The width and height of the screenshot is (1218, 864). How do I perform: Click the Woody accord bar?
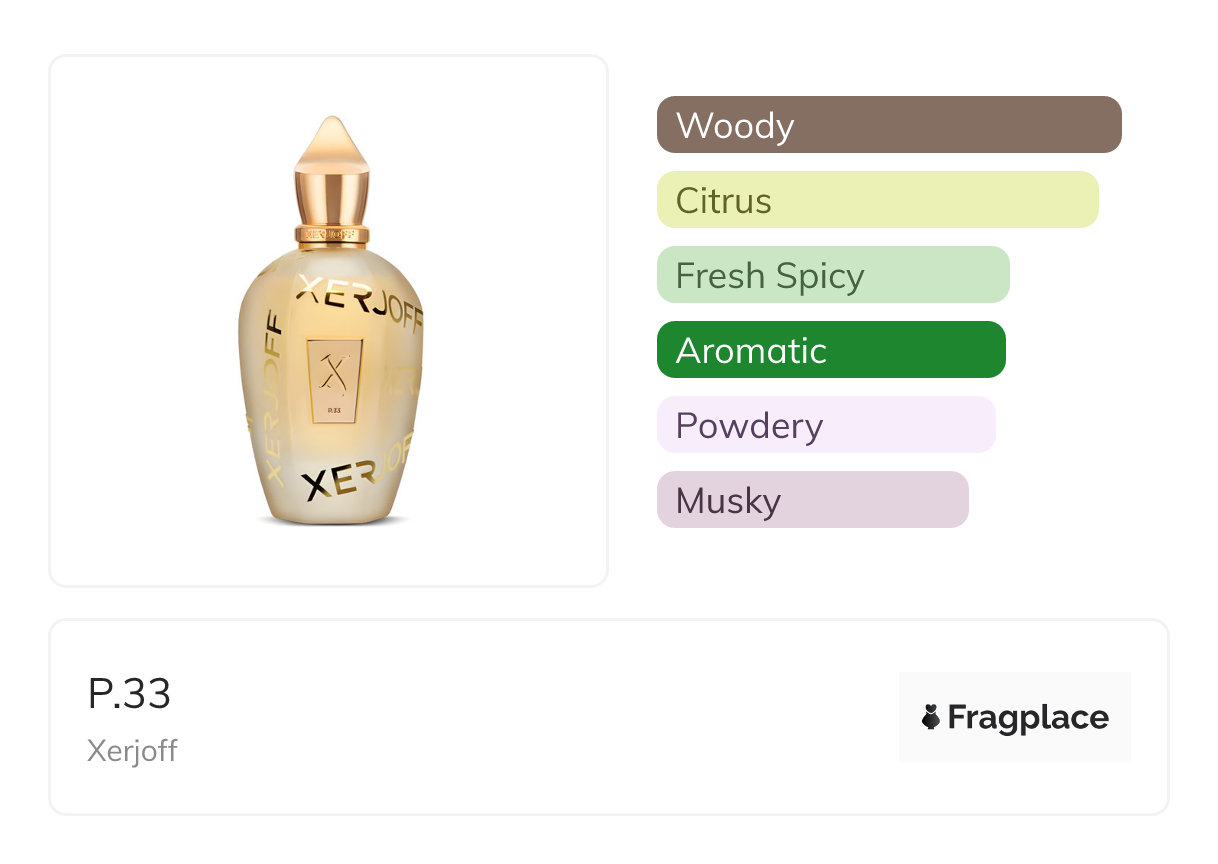[888, 125]
